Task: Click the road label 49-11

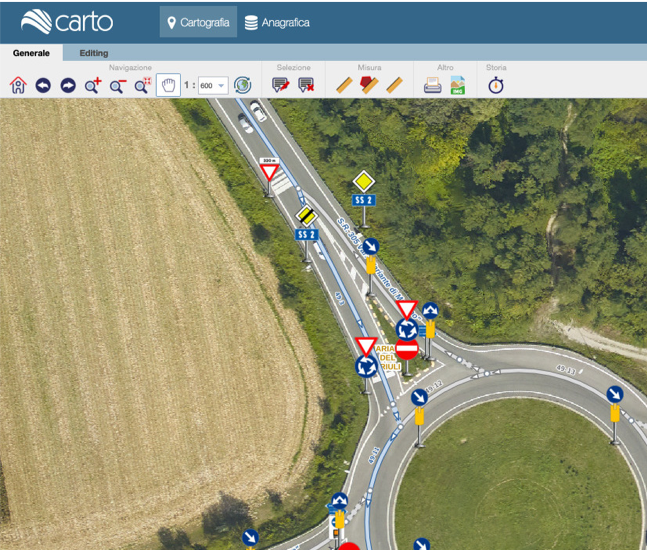Action: coord(373,455)
